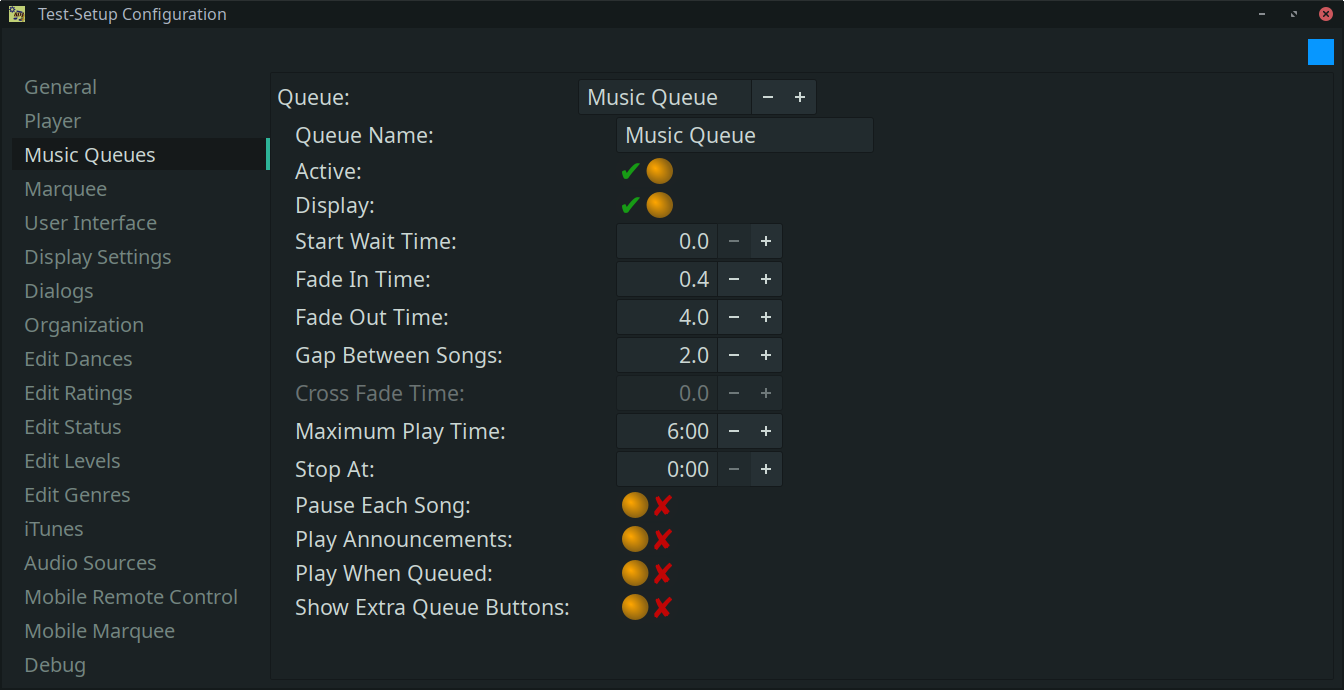
Task: Select next queue with Queue plus button
Action: pyautogui.click(x=800, y=97)
